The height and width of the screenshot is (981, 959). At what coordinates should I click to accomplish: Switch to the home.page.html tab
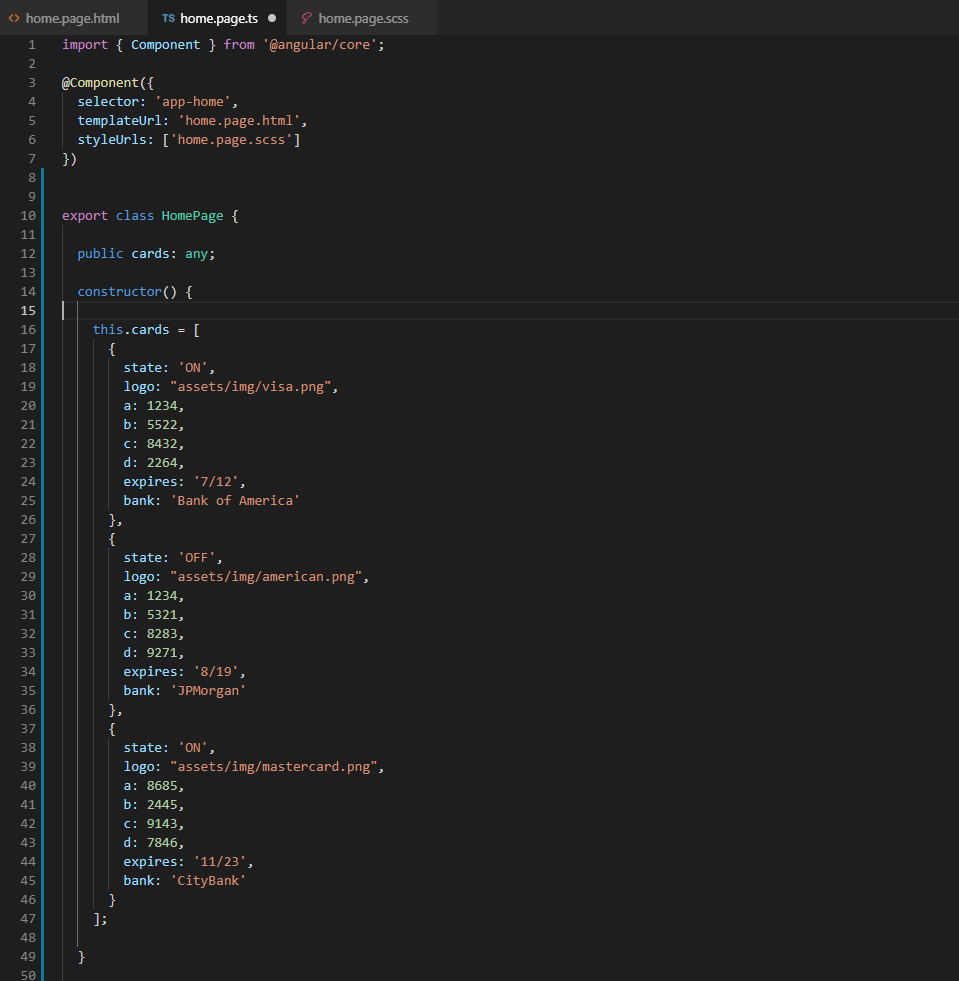73,18
